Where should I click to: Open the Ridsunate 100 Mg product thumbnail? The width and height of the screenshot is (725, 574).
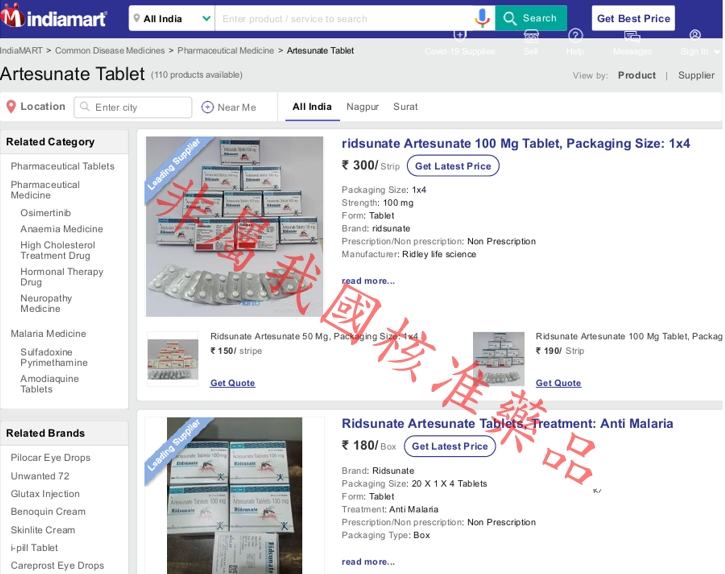pyautogui.click(x=498, y=358)
